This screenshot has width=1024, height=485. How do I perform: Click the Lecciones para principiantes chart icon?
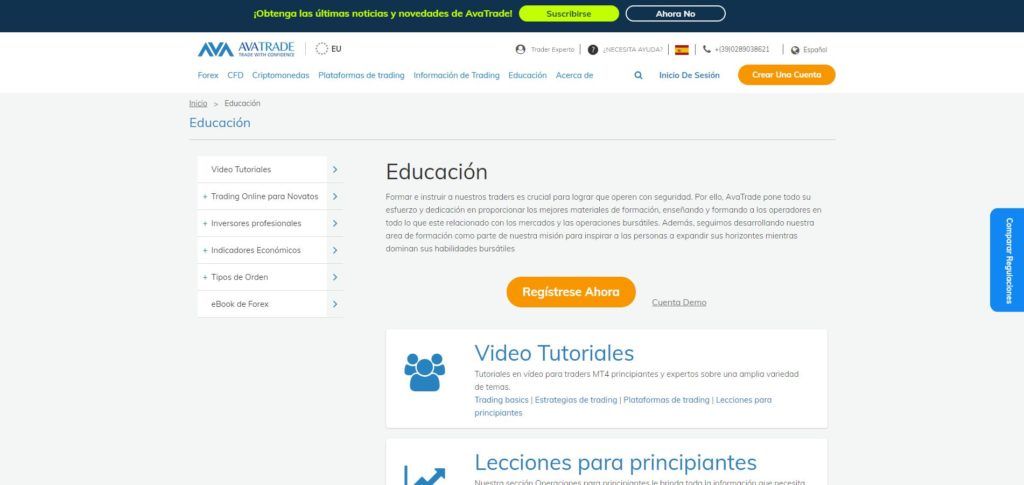point(424,476)
